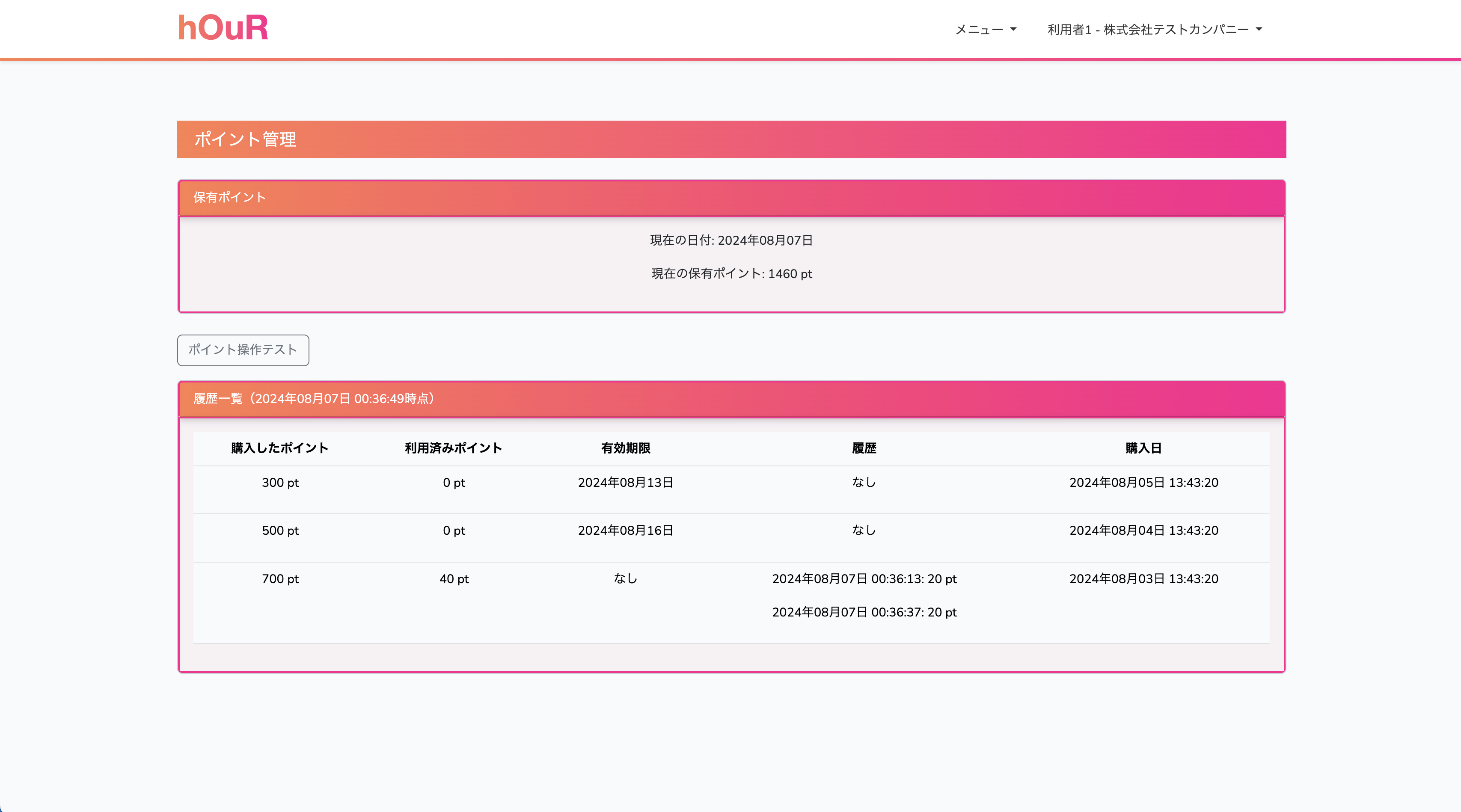Click the ポイント管理 page heading

click(x=246, y=139)
